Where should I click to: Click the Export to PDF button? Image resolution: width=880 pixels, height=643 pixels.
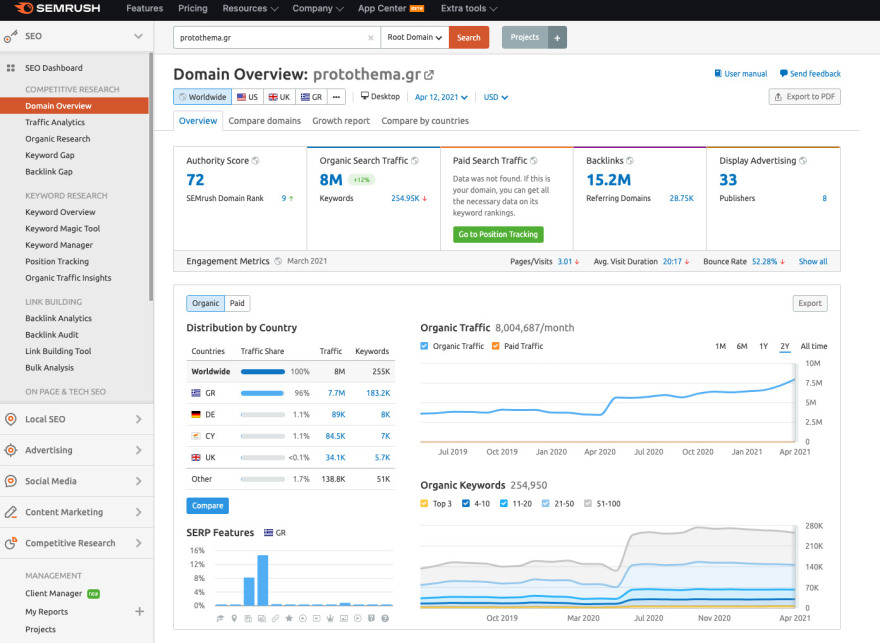tap(804, 97)
